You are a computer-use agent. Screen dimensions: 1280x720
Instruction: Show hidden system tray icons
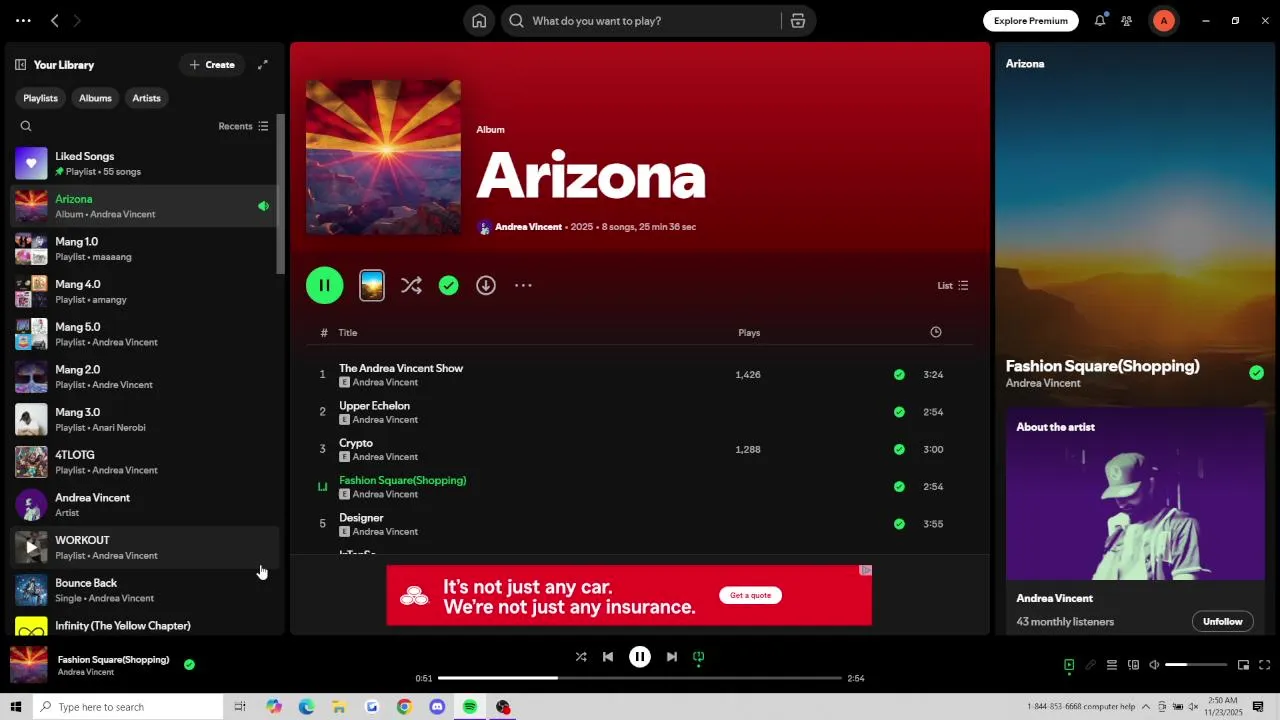pyautogui.click(x=1146, y=707)
